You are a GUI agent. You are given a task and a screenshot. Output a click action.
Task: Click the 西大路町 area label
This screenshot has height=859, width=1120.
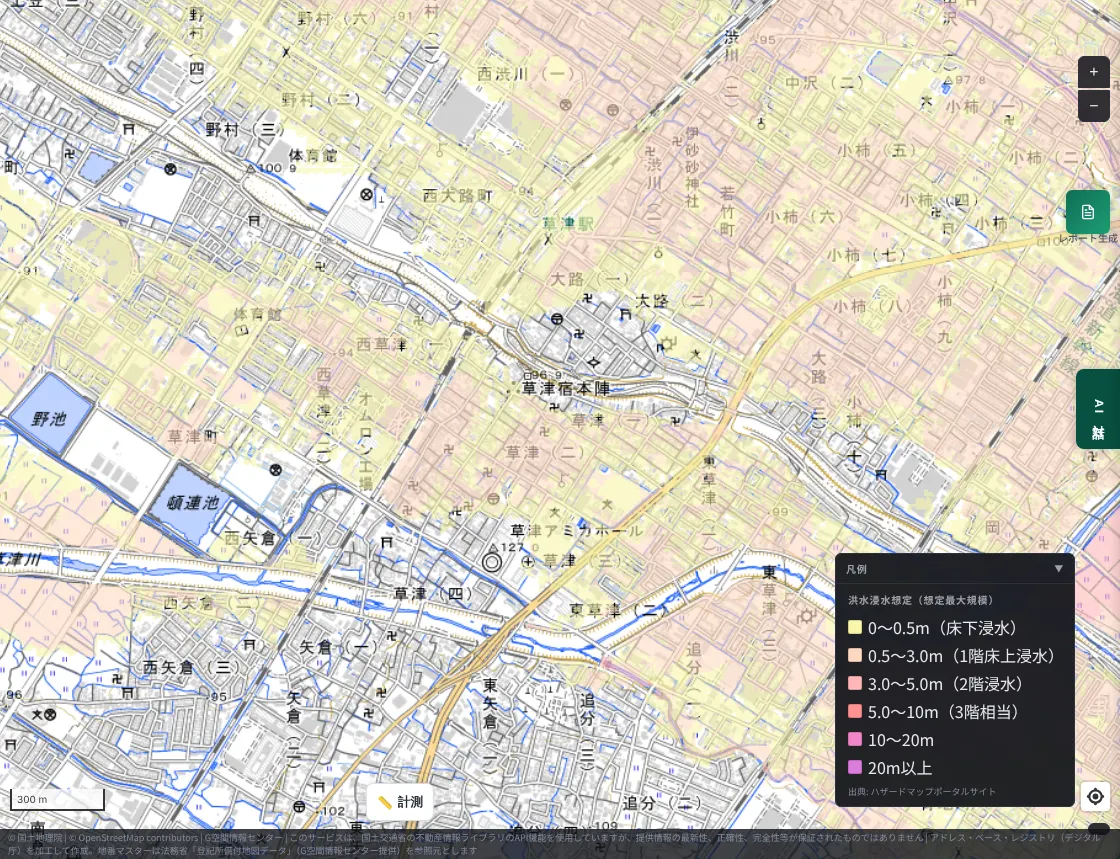pyautogui.click(x=458, y=195)
